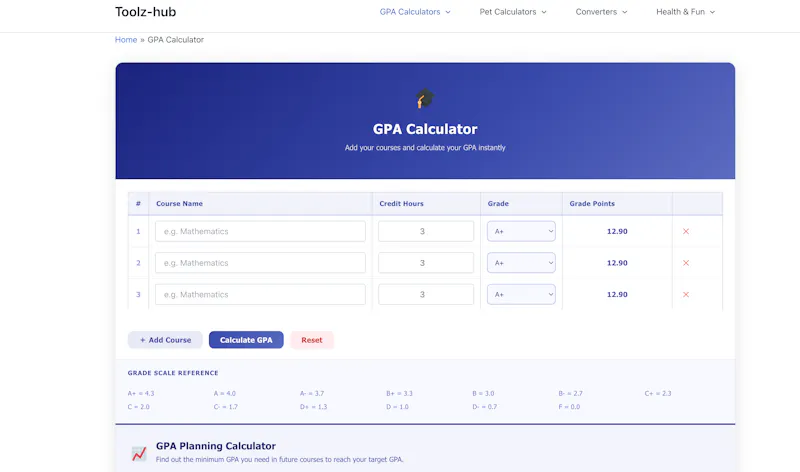Screen dimensions: 800x472
Task: Click 'B- = 2.7' scale entry
Action: (x=570, y=393)
